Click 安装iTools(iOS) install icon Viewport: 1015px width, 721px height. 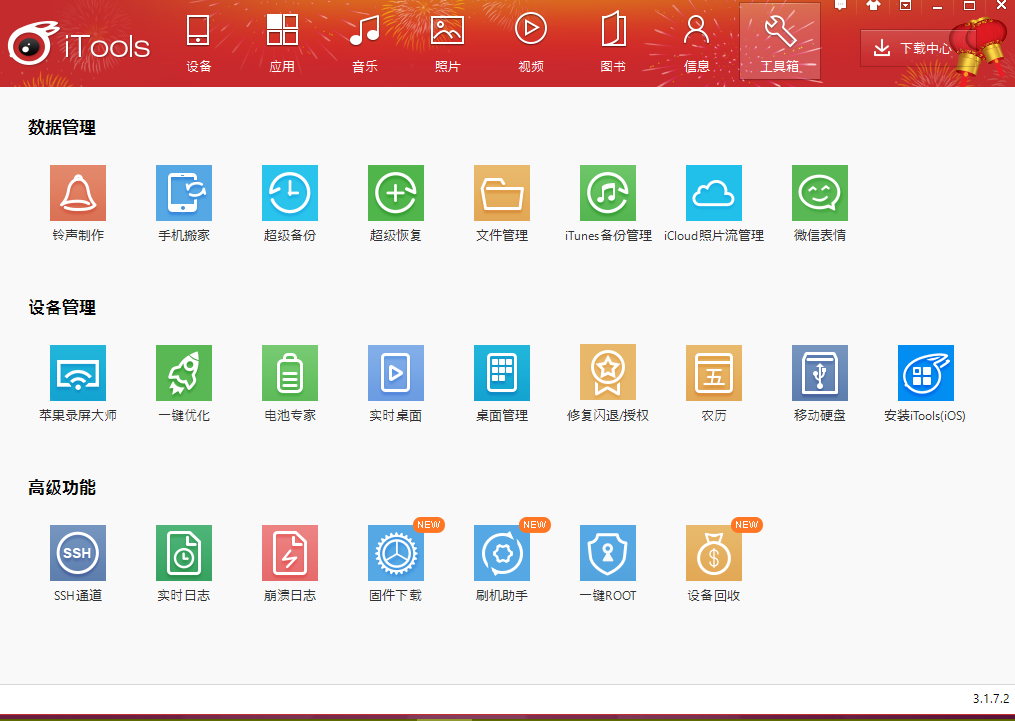tap(926, 373)
